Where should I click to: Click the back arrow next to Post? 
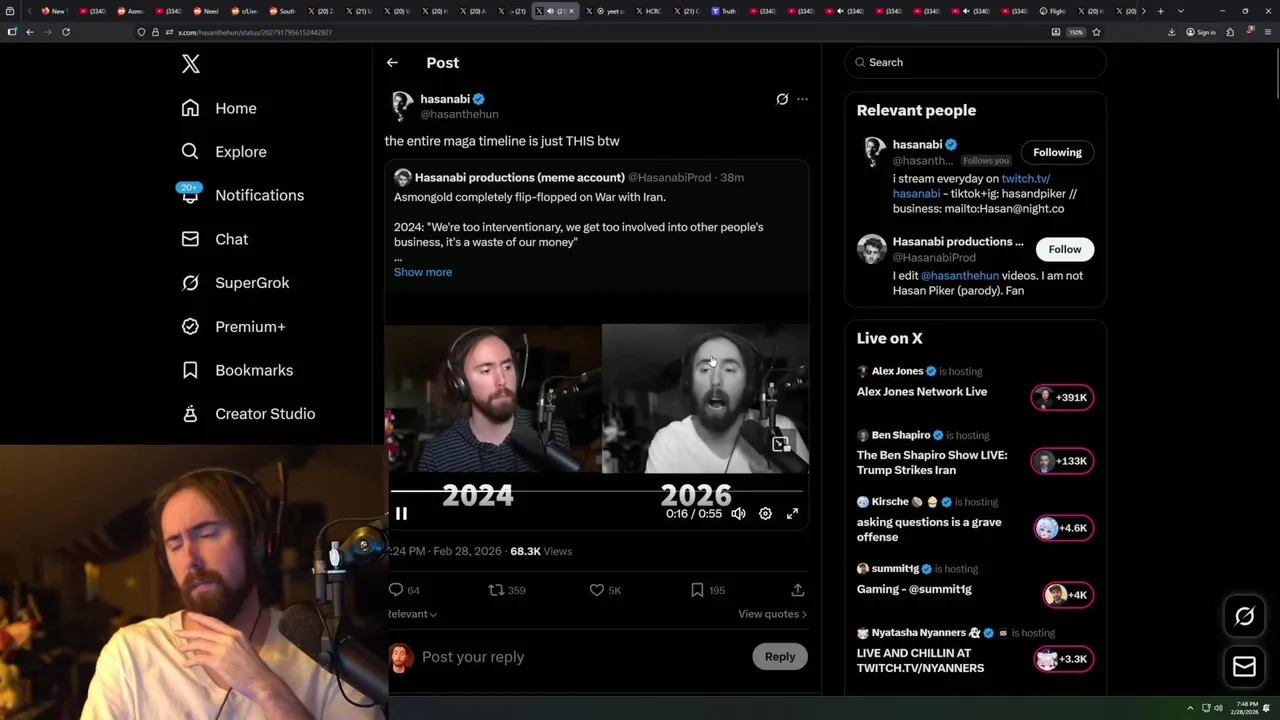[392, 62]
